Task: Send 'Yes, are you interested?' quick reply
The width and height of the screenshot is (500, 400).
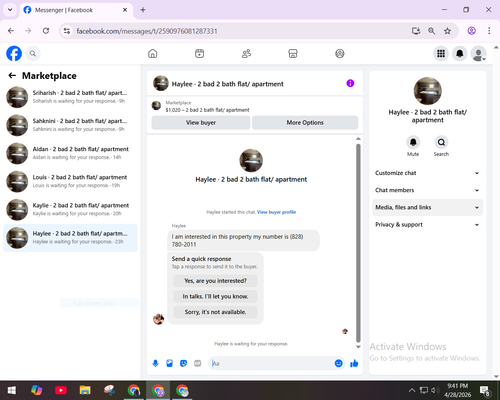Action: point(215,281)
